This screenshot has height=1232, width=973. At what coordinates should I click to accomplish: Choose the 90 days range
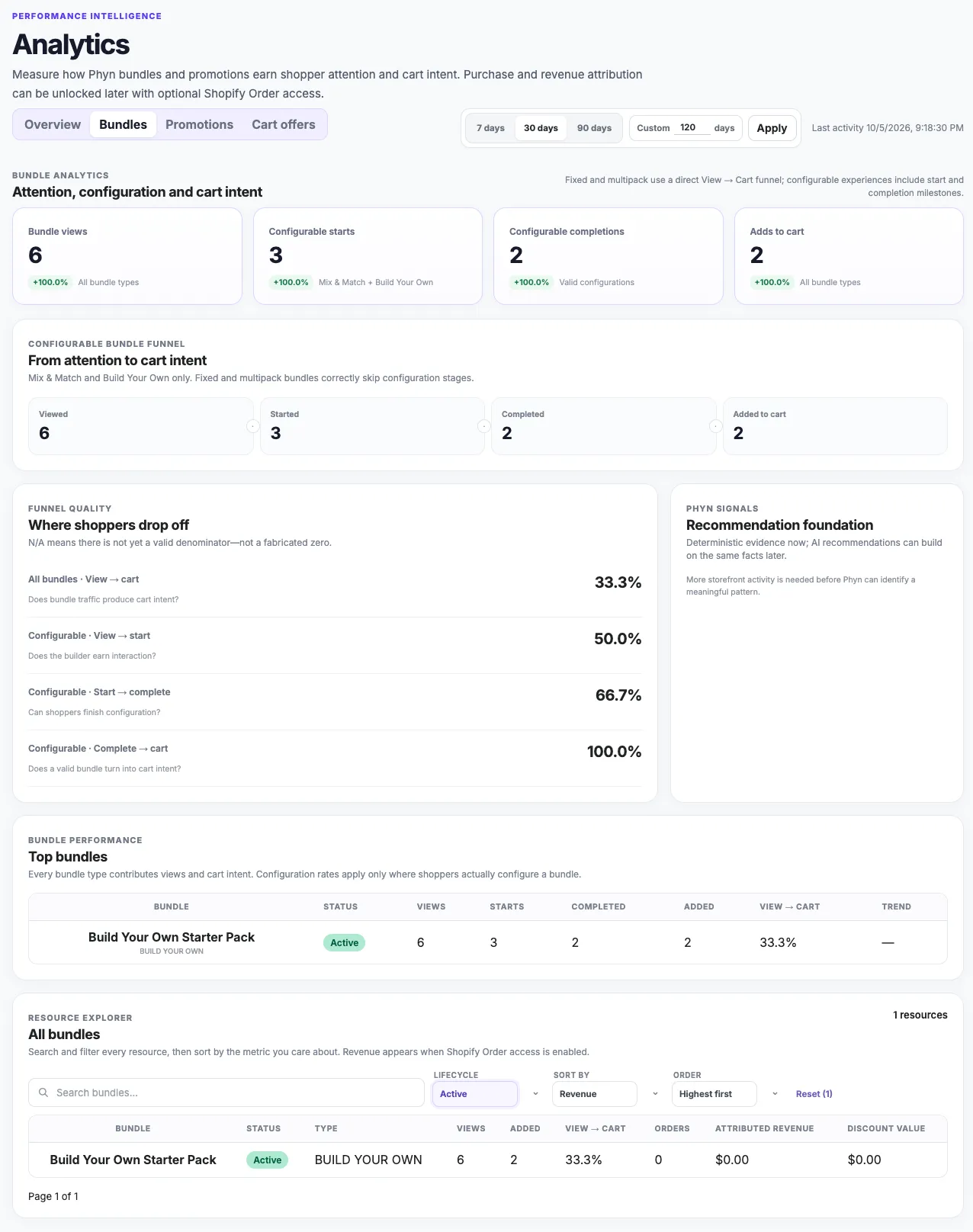coord(594,128)
